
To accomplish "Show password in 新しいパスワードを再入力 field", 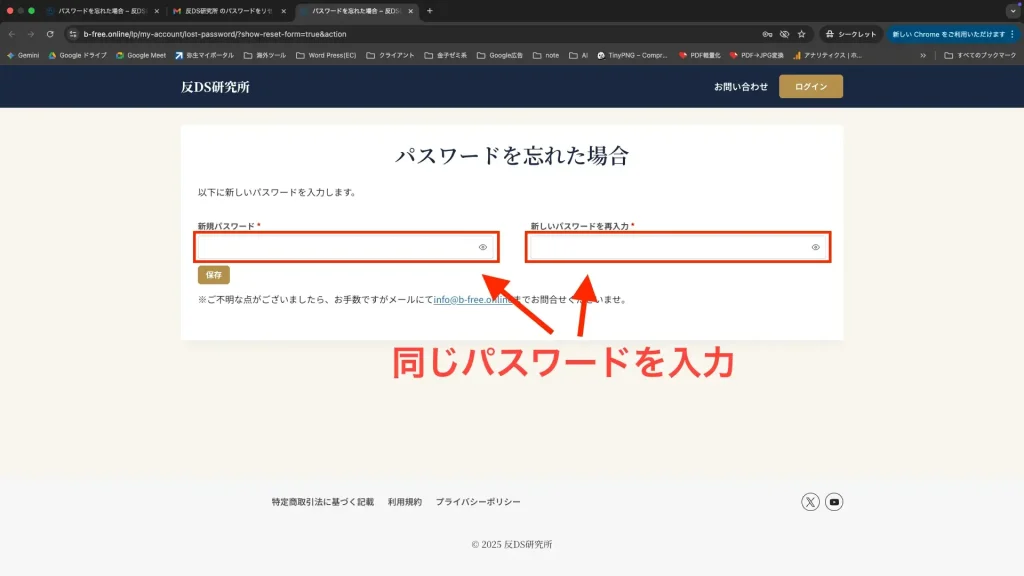I will point(815,247).
